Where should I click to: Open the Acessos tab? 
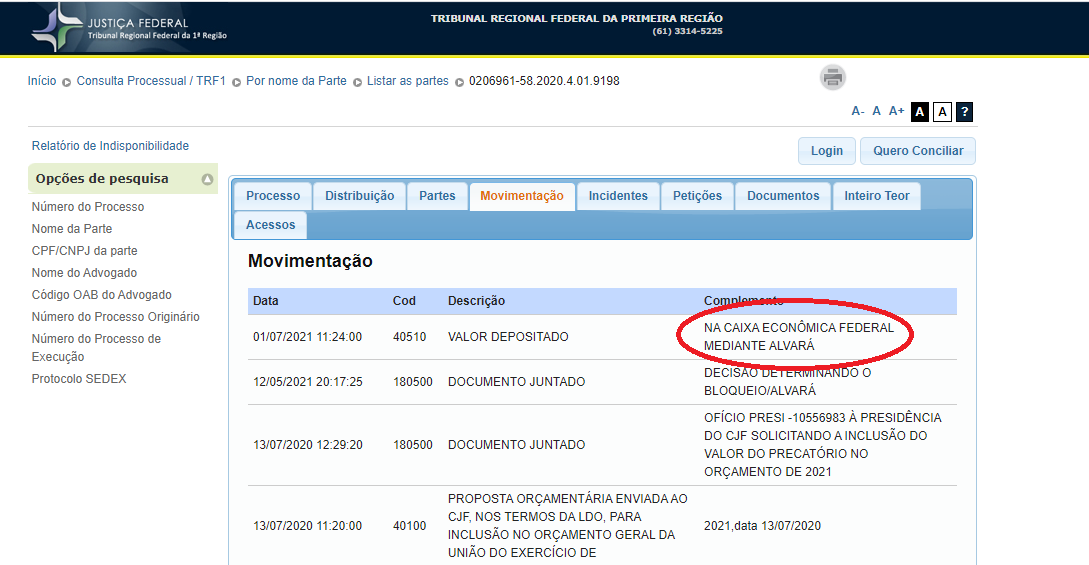pos(270,225)
